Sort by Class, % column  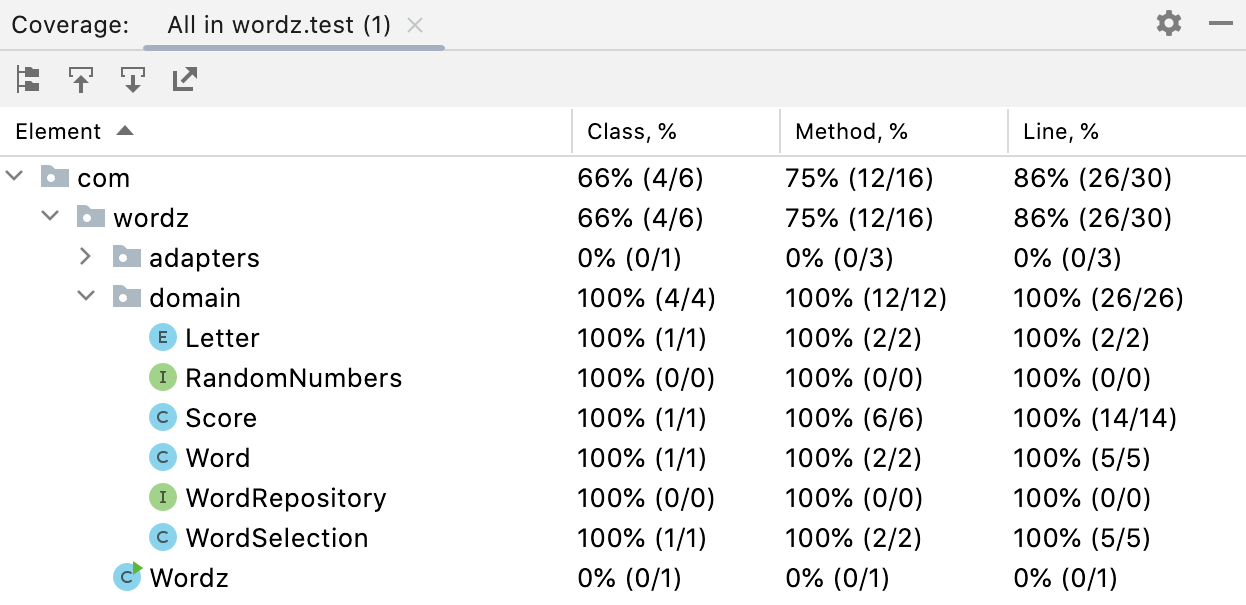click(676, 131)
